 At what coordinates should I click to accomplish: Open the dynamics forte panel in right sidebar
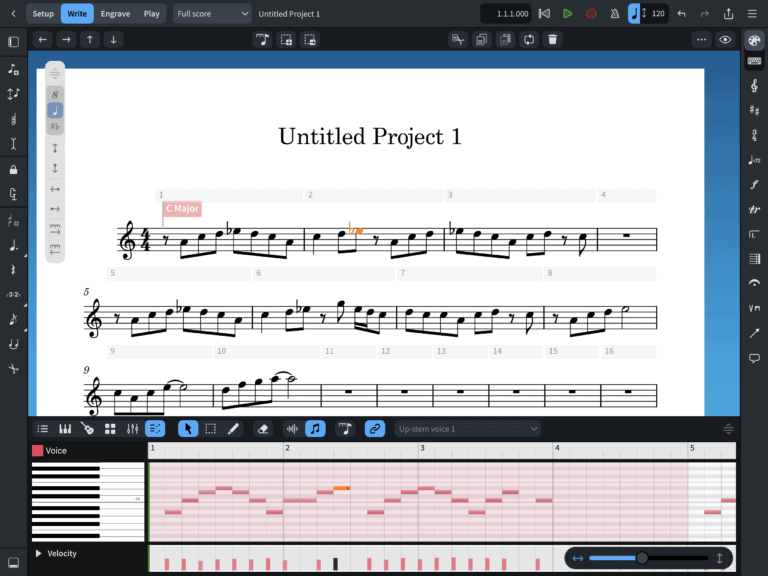[x=754, y=185]
